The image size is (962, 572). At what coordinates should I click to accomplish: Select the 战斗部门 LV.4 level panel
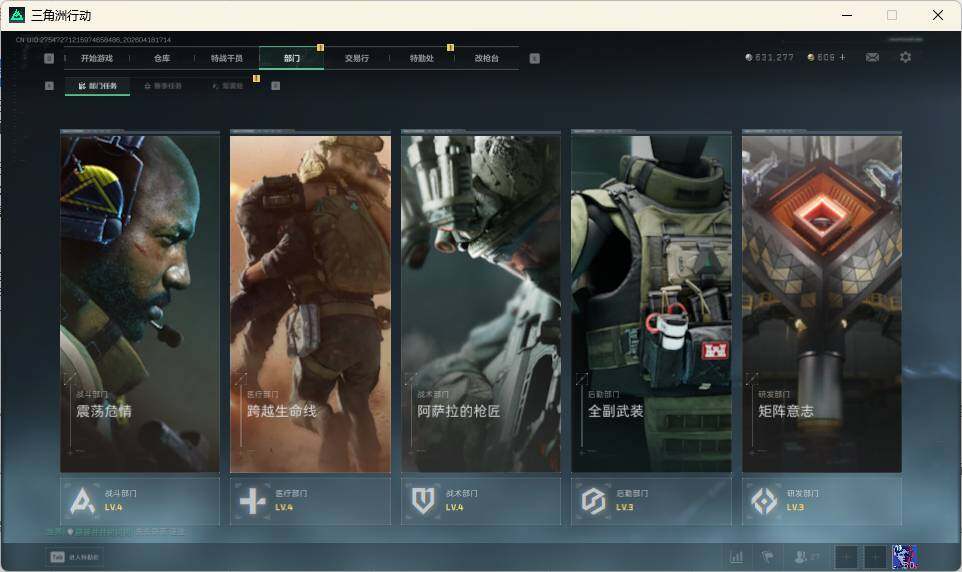pos(140,501)
